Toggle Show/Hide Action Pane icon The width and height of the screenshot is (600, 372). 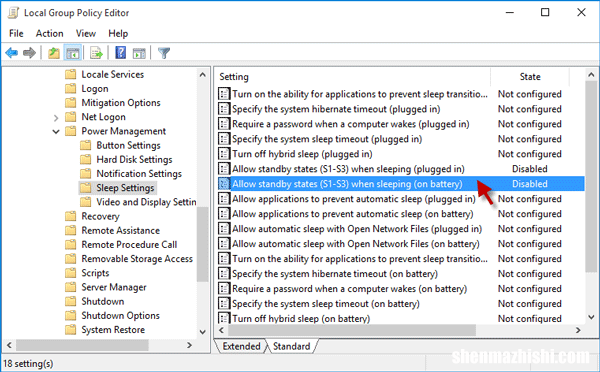(139, 53)
